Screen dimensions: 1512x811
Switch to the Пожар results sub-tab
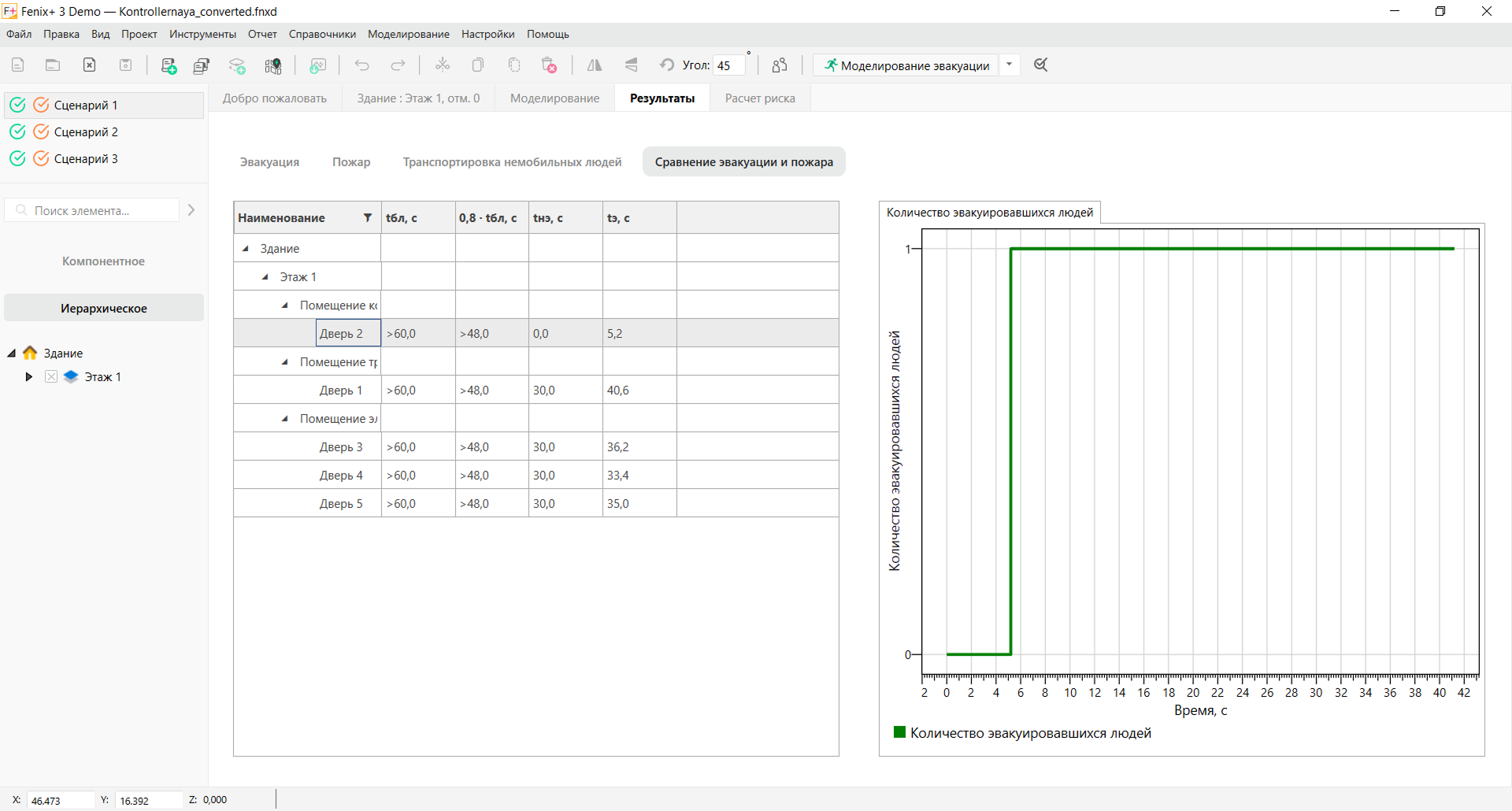[x=351, y=162]
